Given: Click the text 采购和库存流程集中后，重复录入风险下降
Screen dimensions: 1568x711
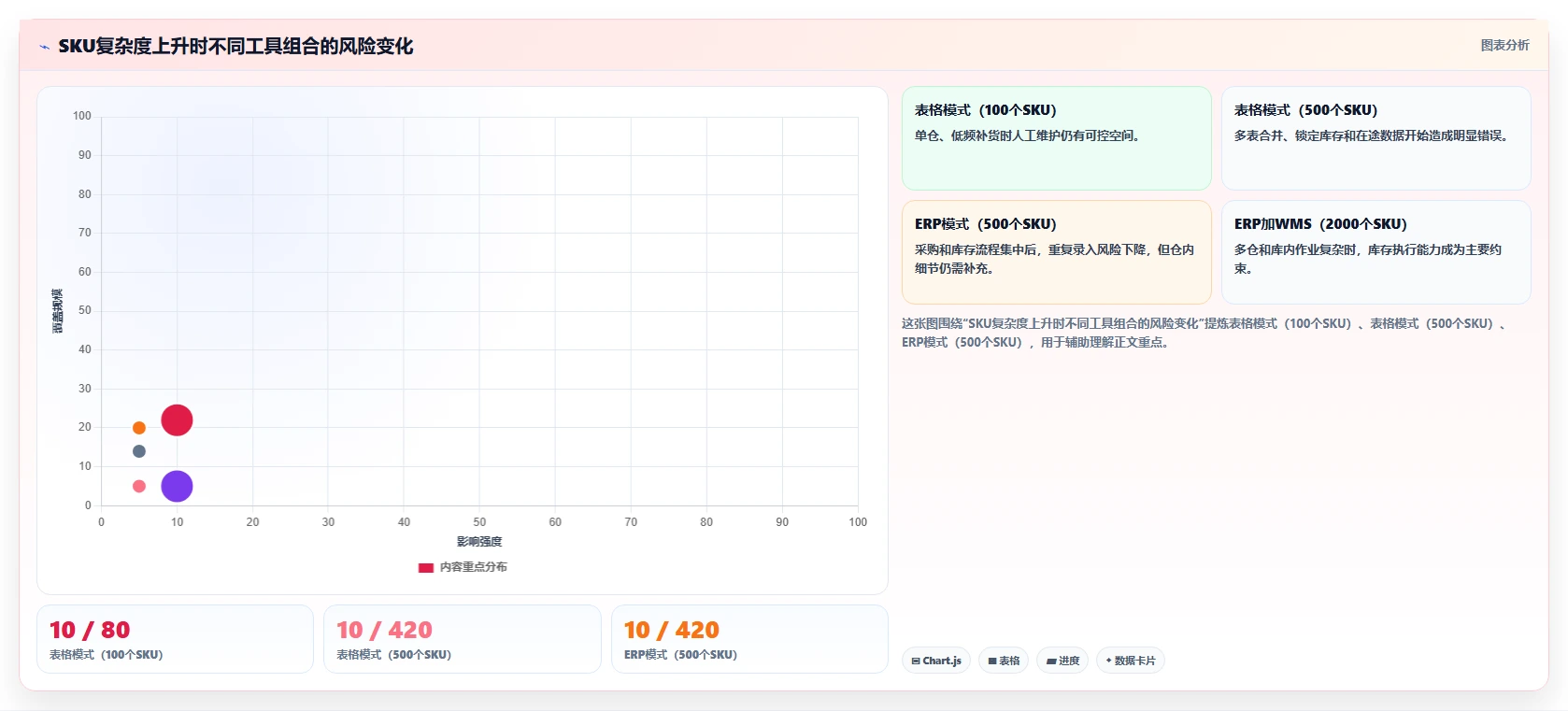Looking at the screenshot, I should click(1033, 249).
